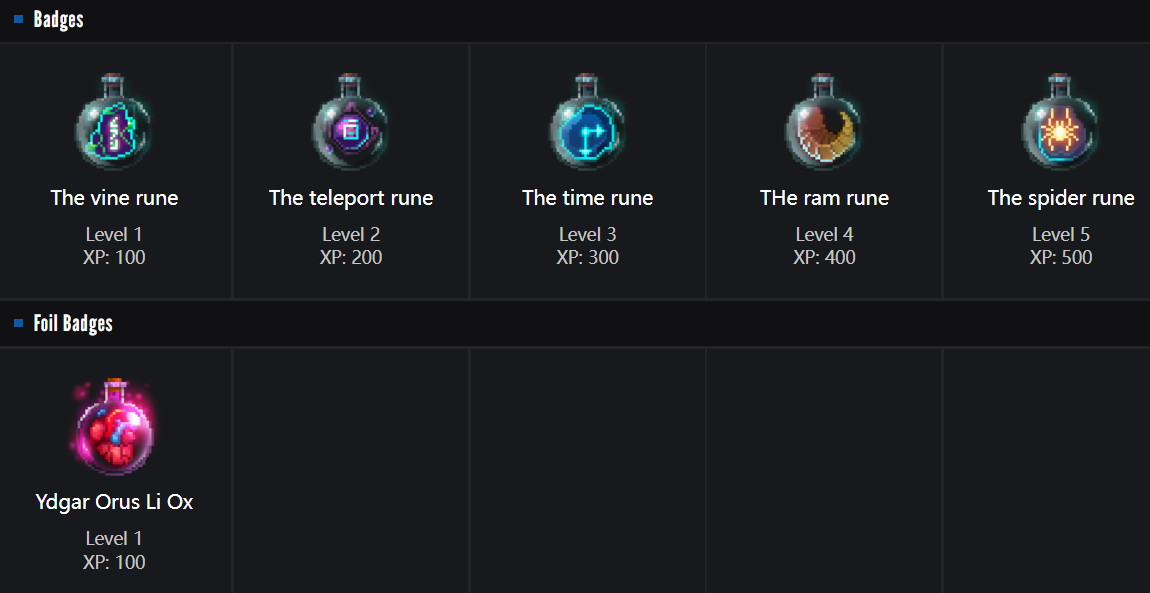Click the "Ydgar Orus Li Ox" title
Image resolution: width=1150 pixels, height=593 pixels.
(x=114, y=502)
